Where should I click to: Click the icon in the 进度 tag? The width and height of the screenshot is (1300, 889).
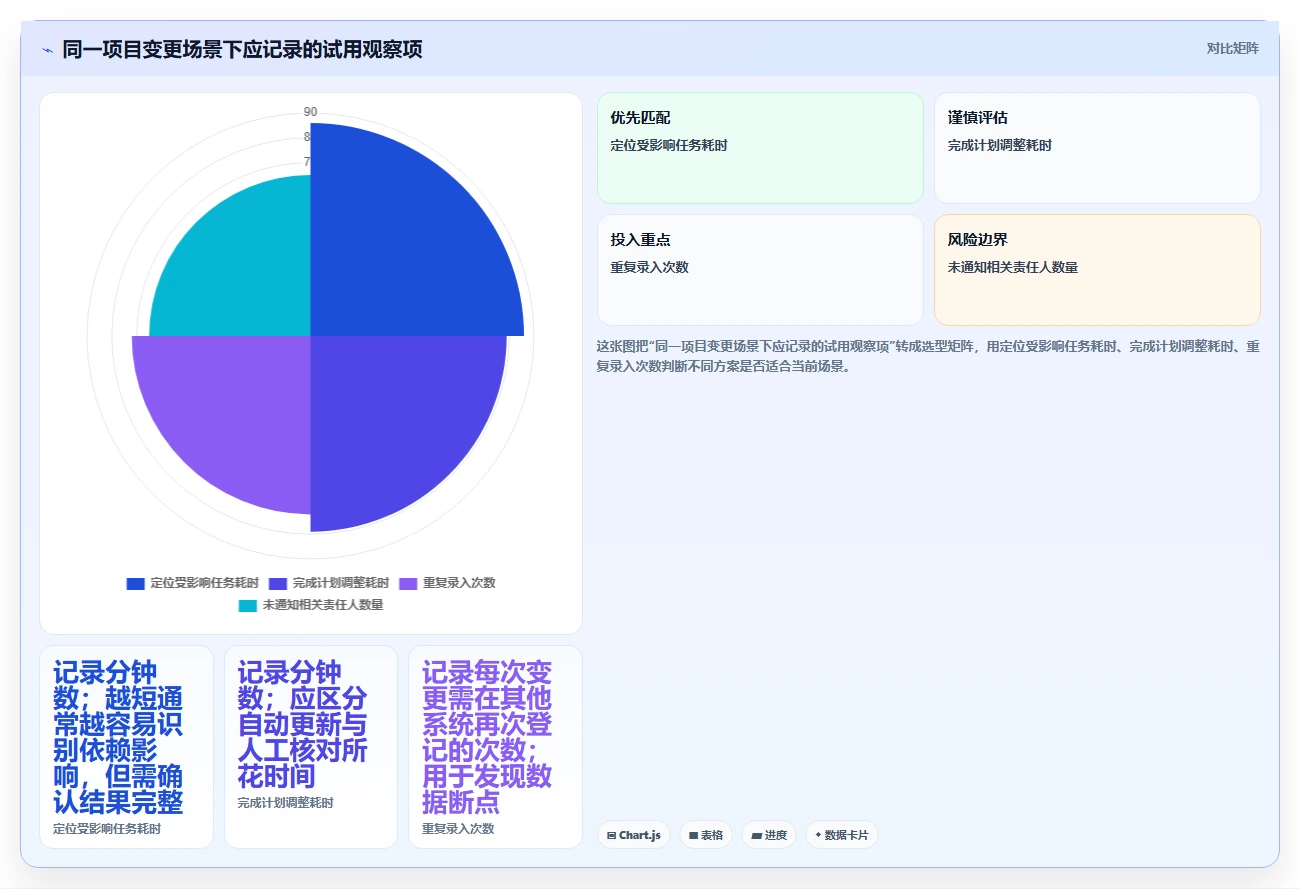pos(756,835)
